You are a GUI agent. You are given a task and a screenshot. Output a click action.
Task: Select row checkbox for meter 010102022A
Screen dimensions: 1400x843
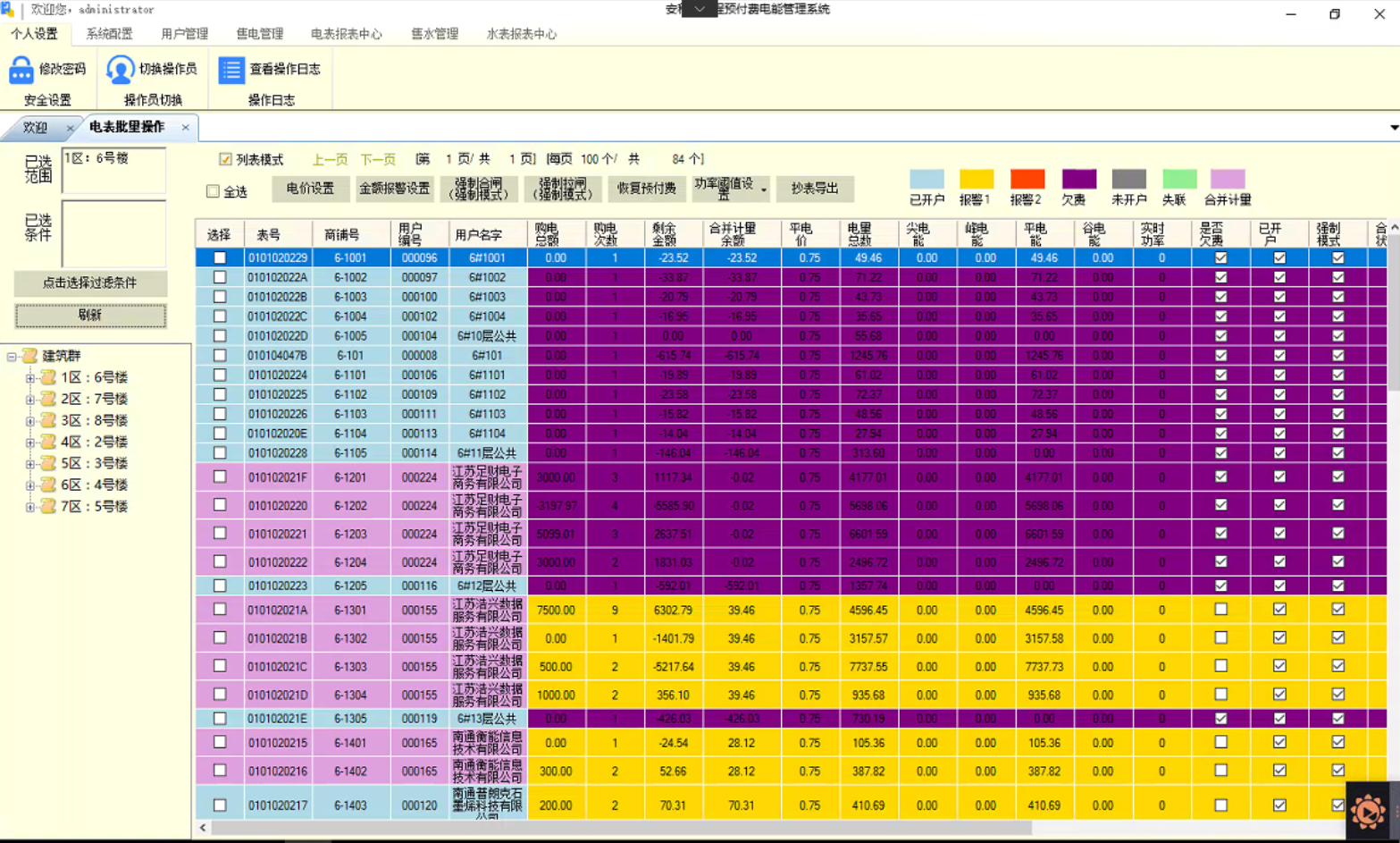[x=220, y=277]
